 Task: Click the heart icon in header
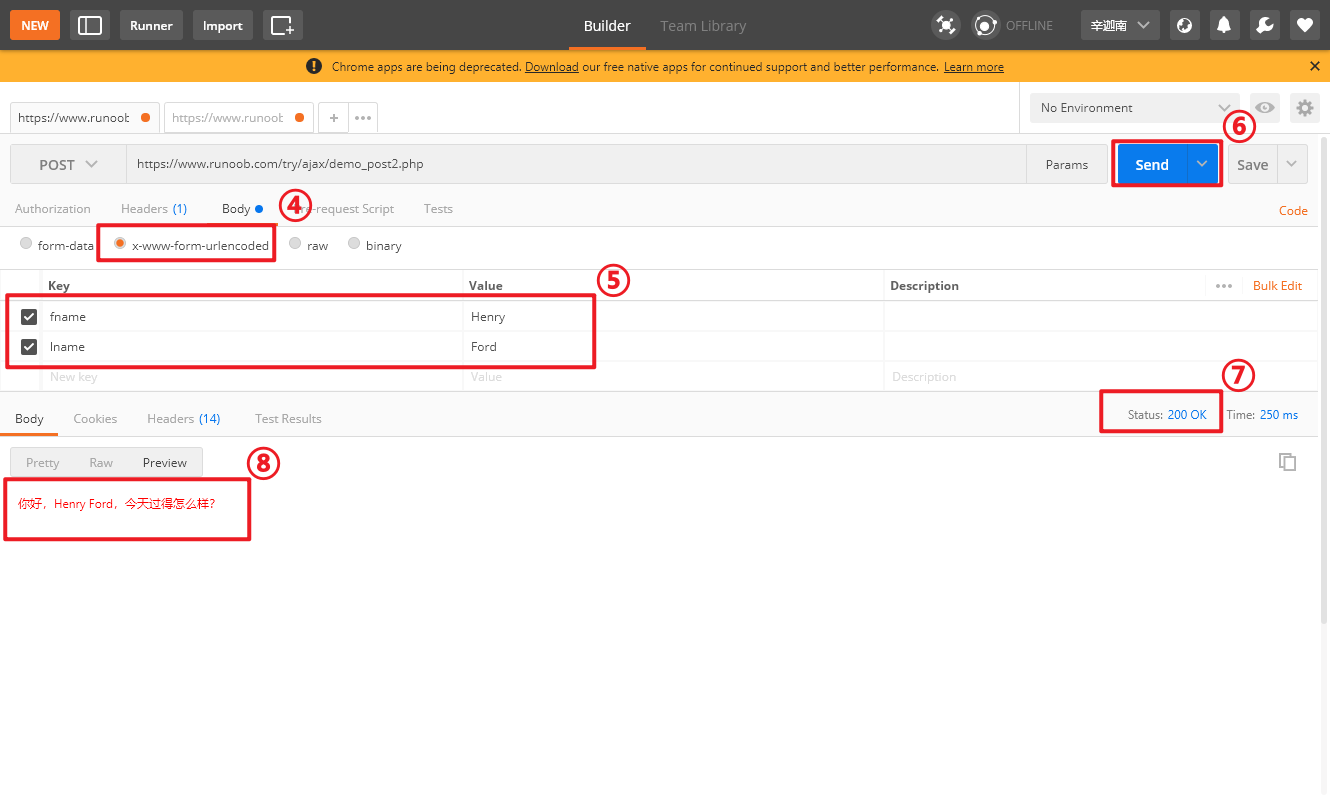pyautogui.click(x=1304, y=25)
